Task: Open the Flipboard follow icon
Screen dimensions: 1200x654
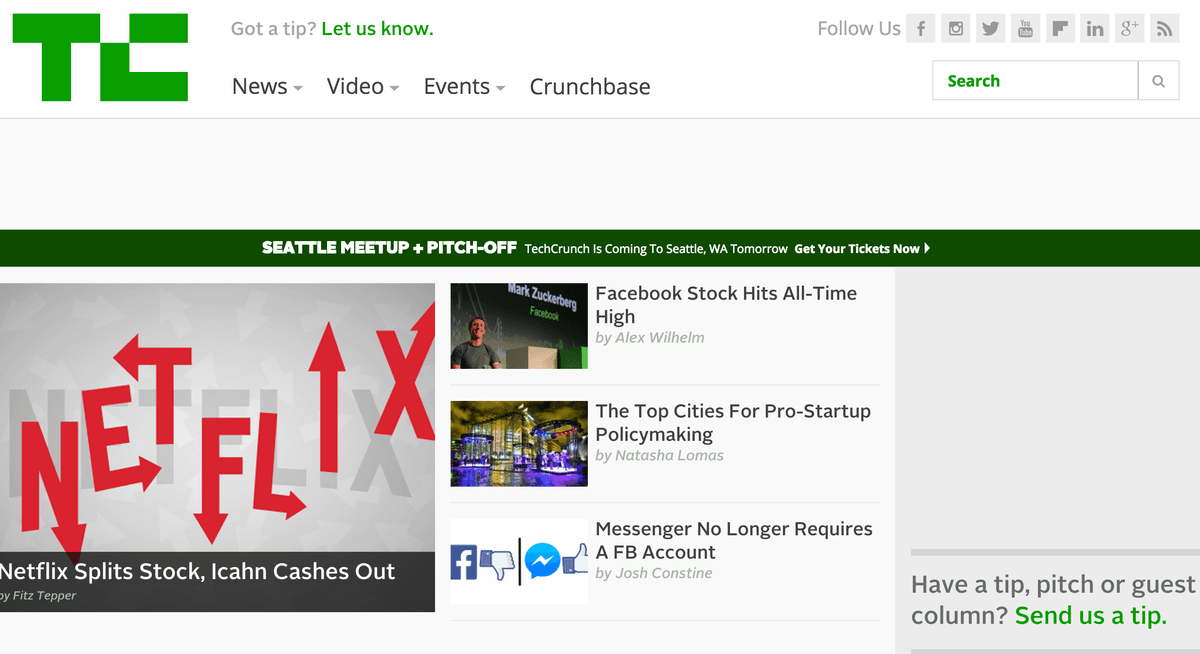Action: point(1060,29)
